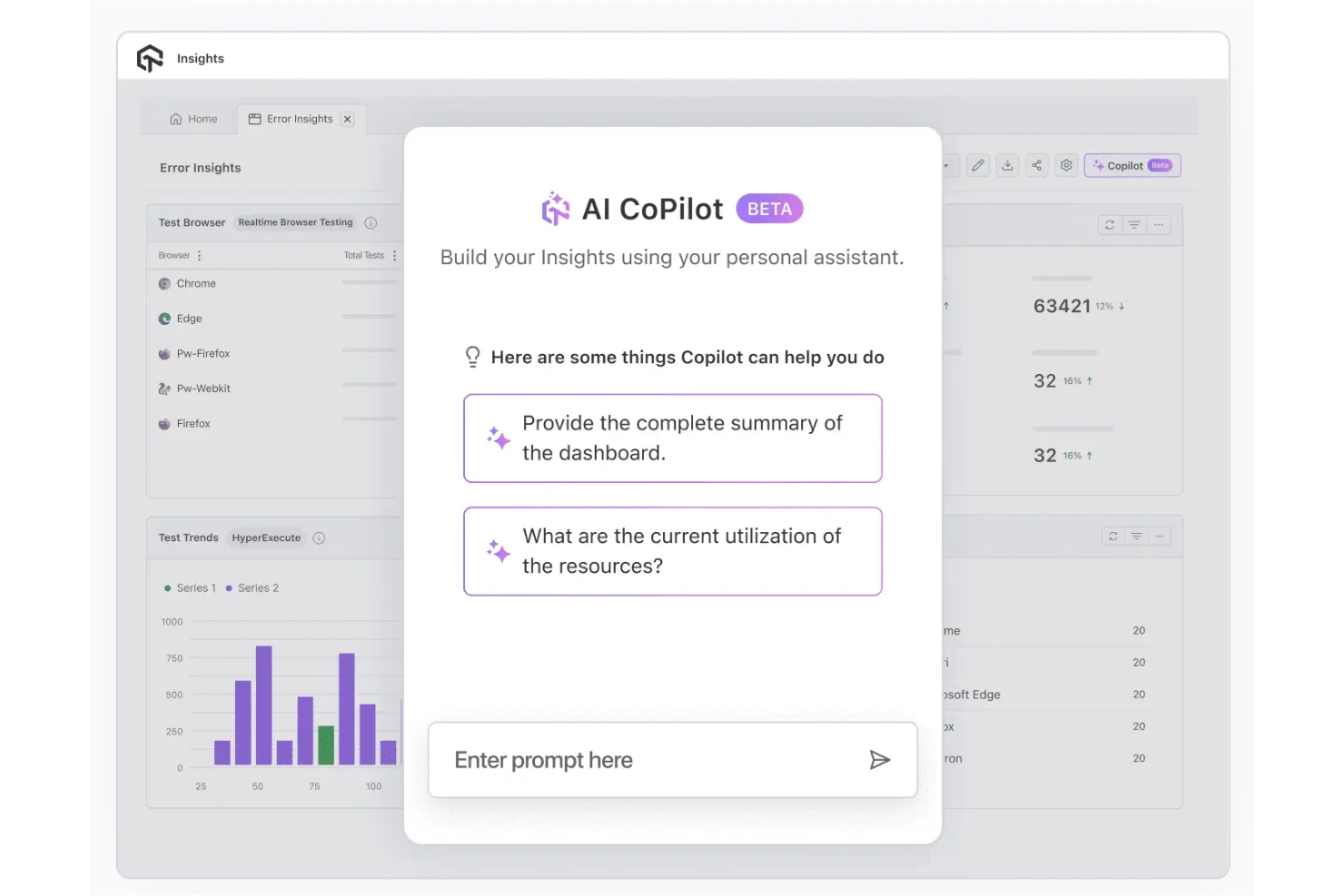The width and height of the screenshot is (1344, 896).
Task: Open sharing via the share icon
Action: click(x=1037, y=165)
